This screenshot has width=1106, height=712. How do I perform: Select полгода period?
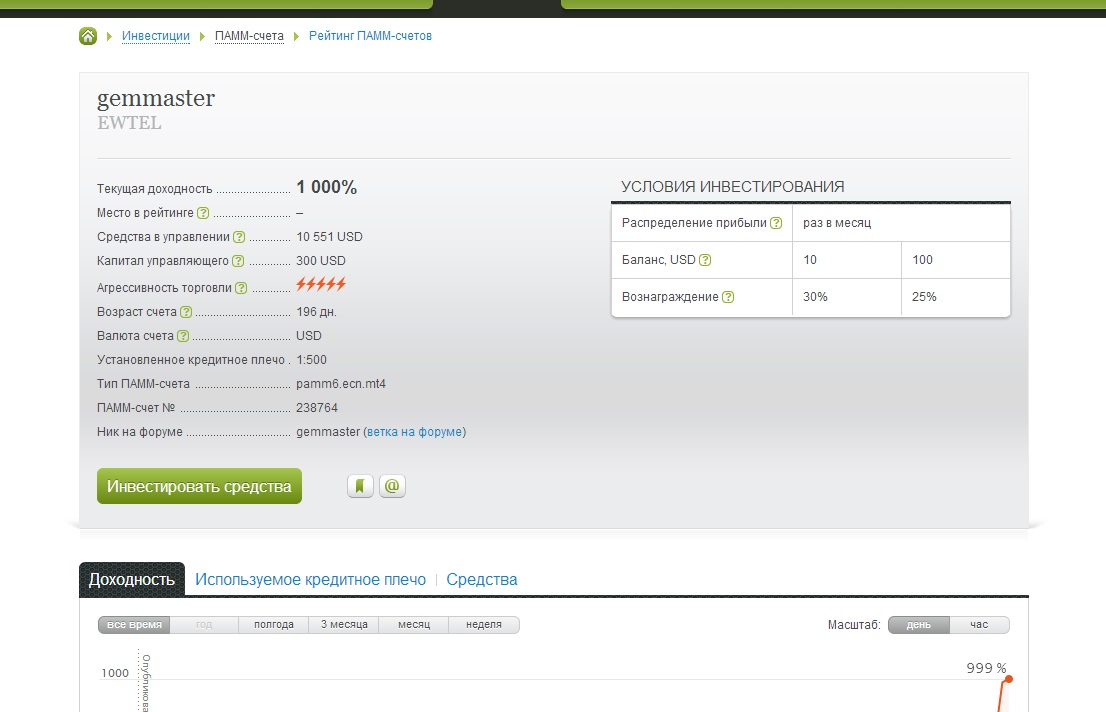tap(274, 624)
